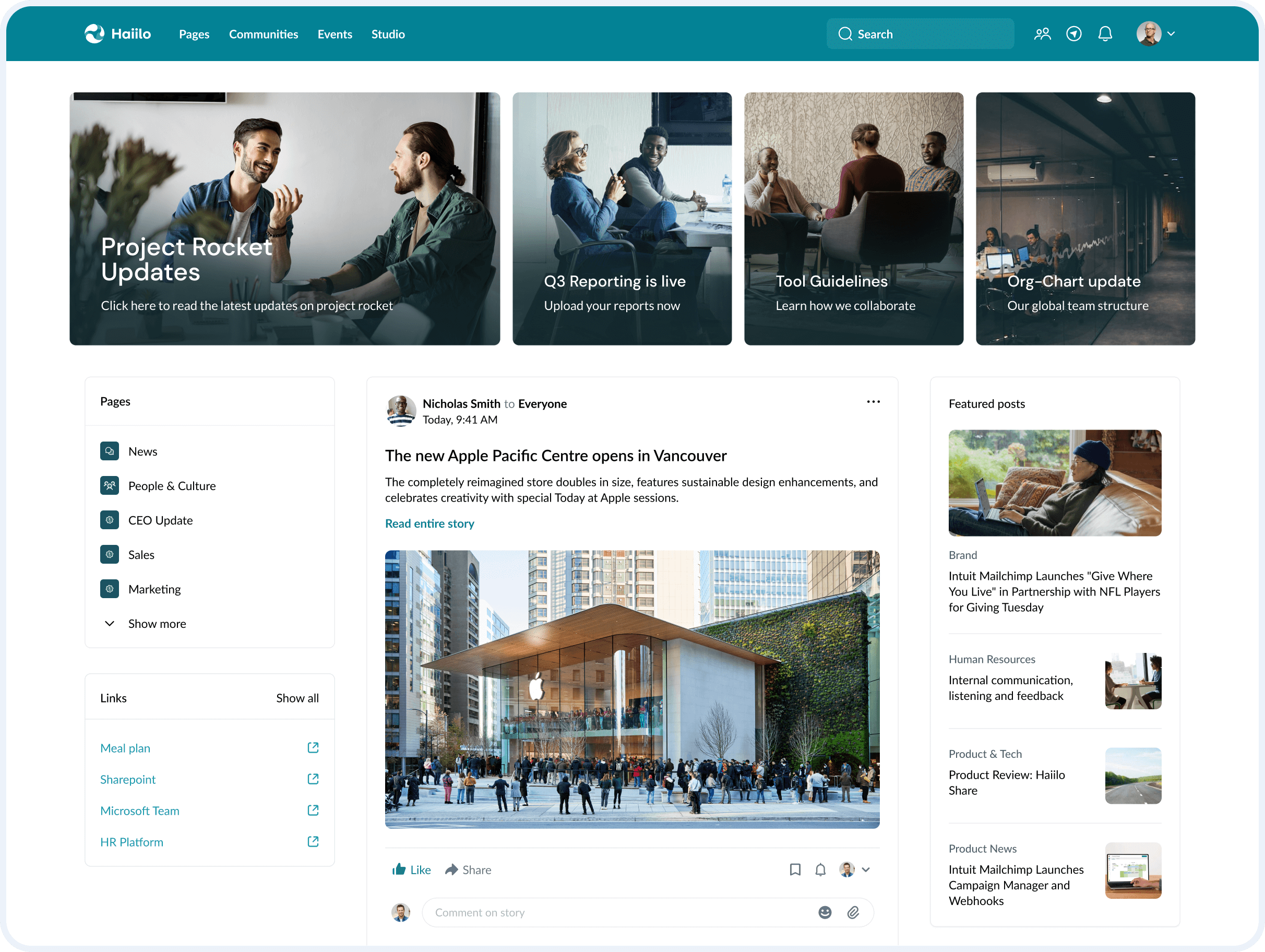
Task: Click the people directory icon in the header
Action: [x=1043, y=34]
